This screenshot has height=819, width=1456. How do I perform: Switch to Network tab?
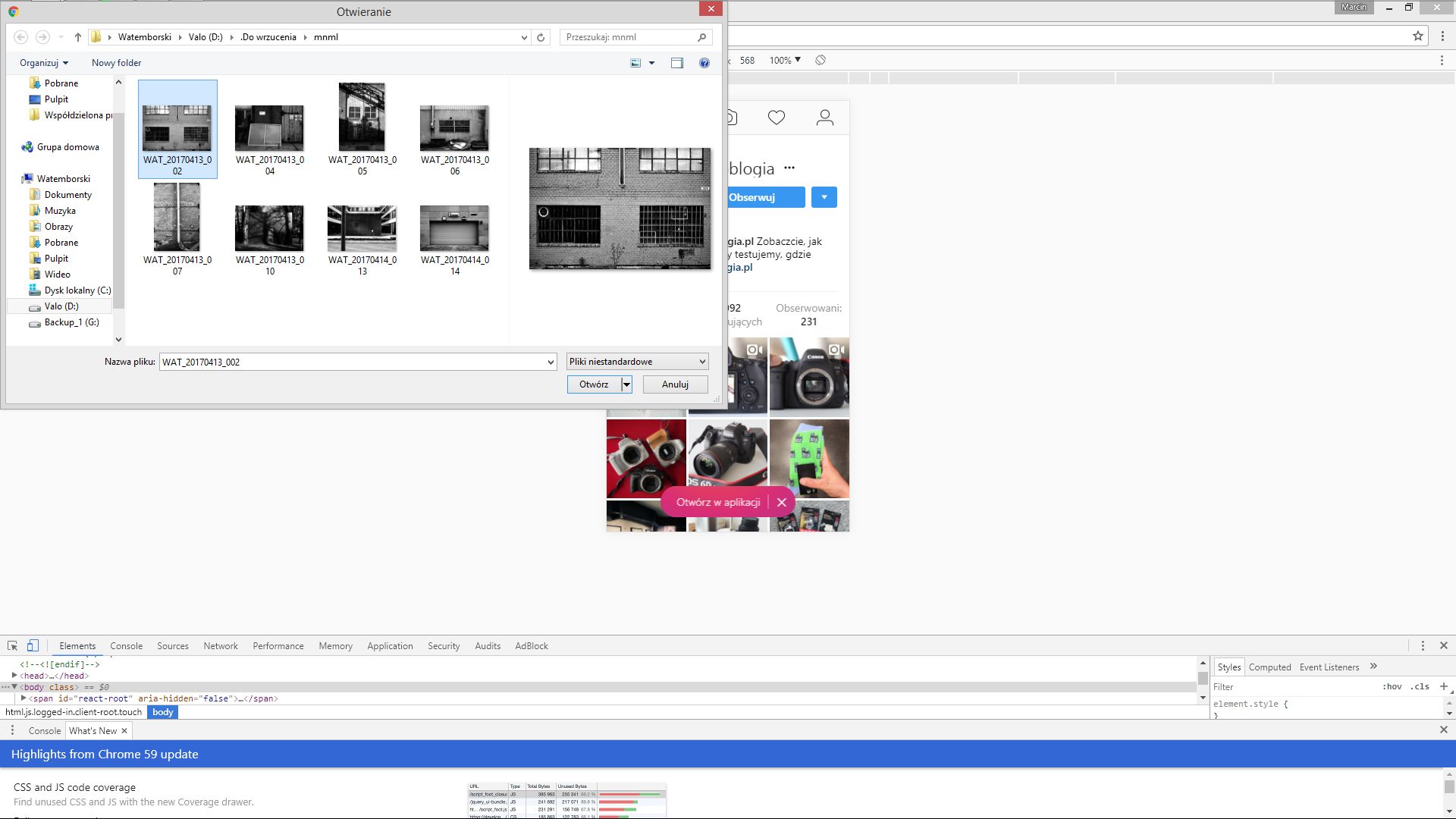pyautogui.click(x=221, y=646)
